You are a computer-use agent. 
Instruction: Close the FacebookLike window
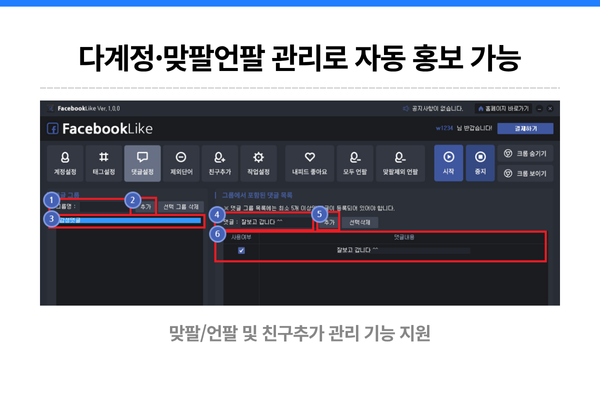[x=550, y=109]
